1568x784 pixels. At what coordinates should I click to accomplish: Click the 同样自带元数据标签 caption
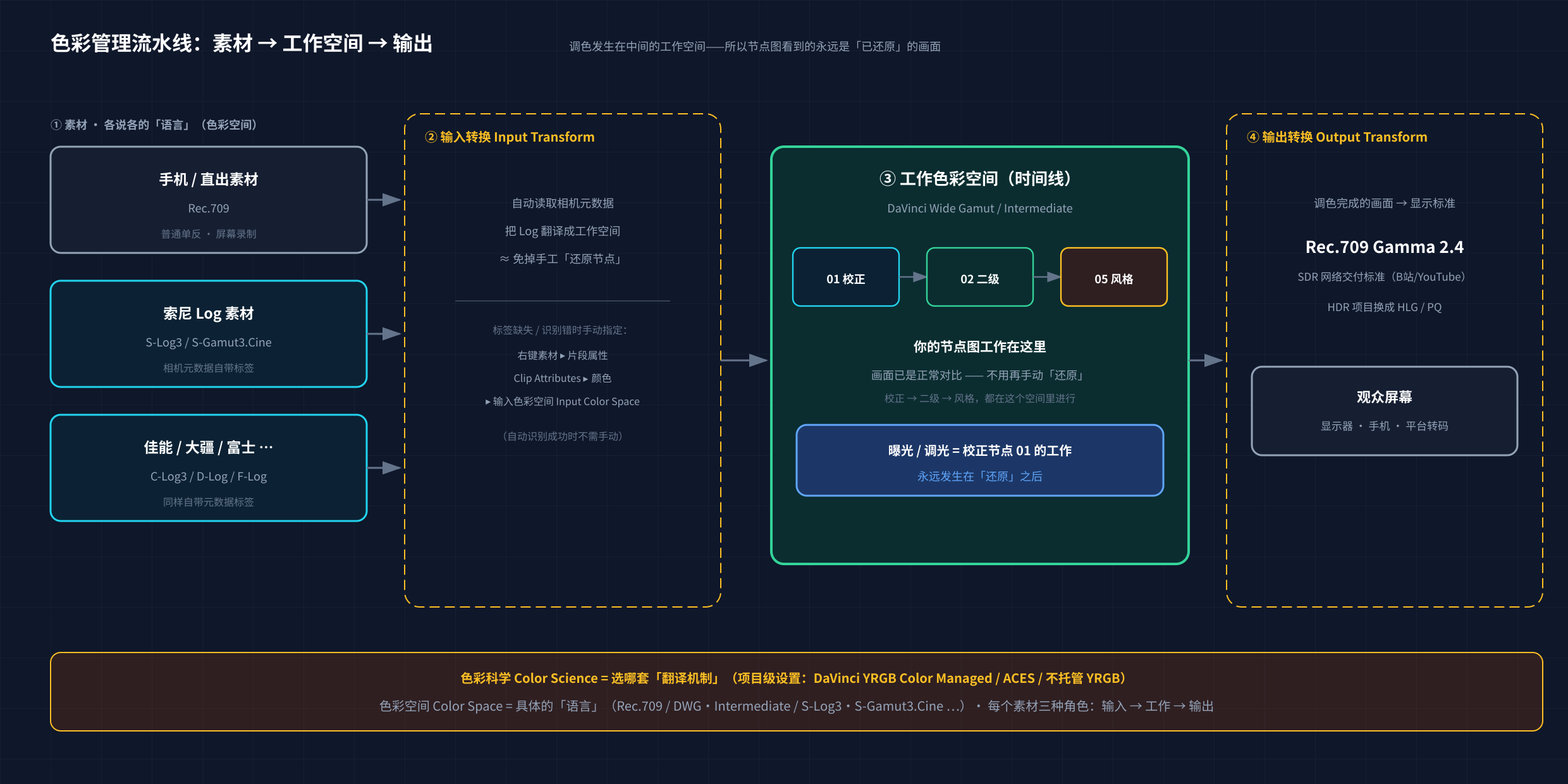tap(209, 502)
